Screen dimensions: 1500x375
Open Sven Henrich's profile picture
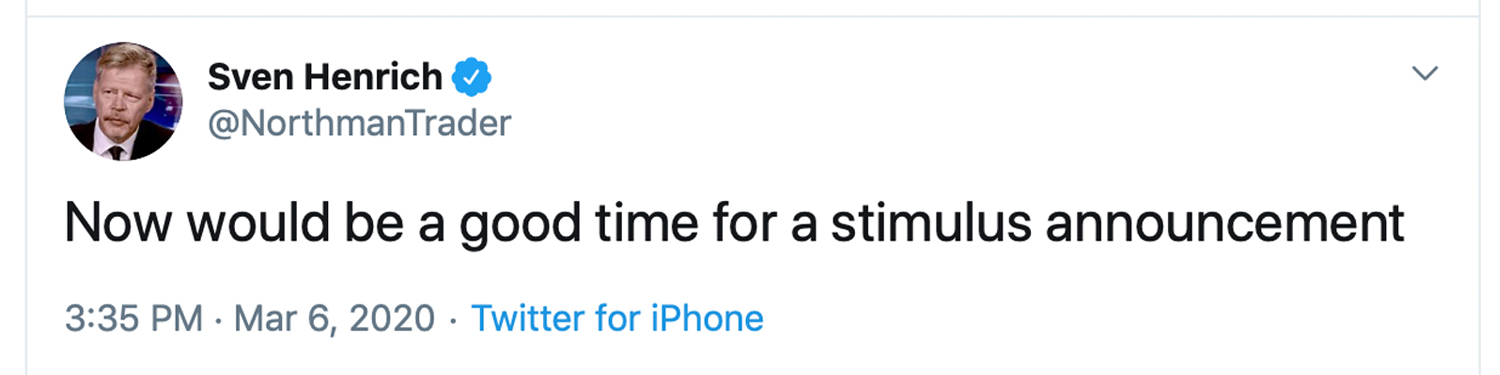(x=124, y=102)
